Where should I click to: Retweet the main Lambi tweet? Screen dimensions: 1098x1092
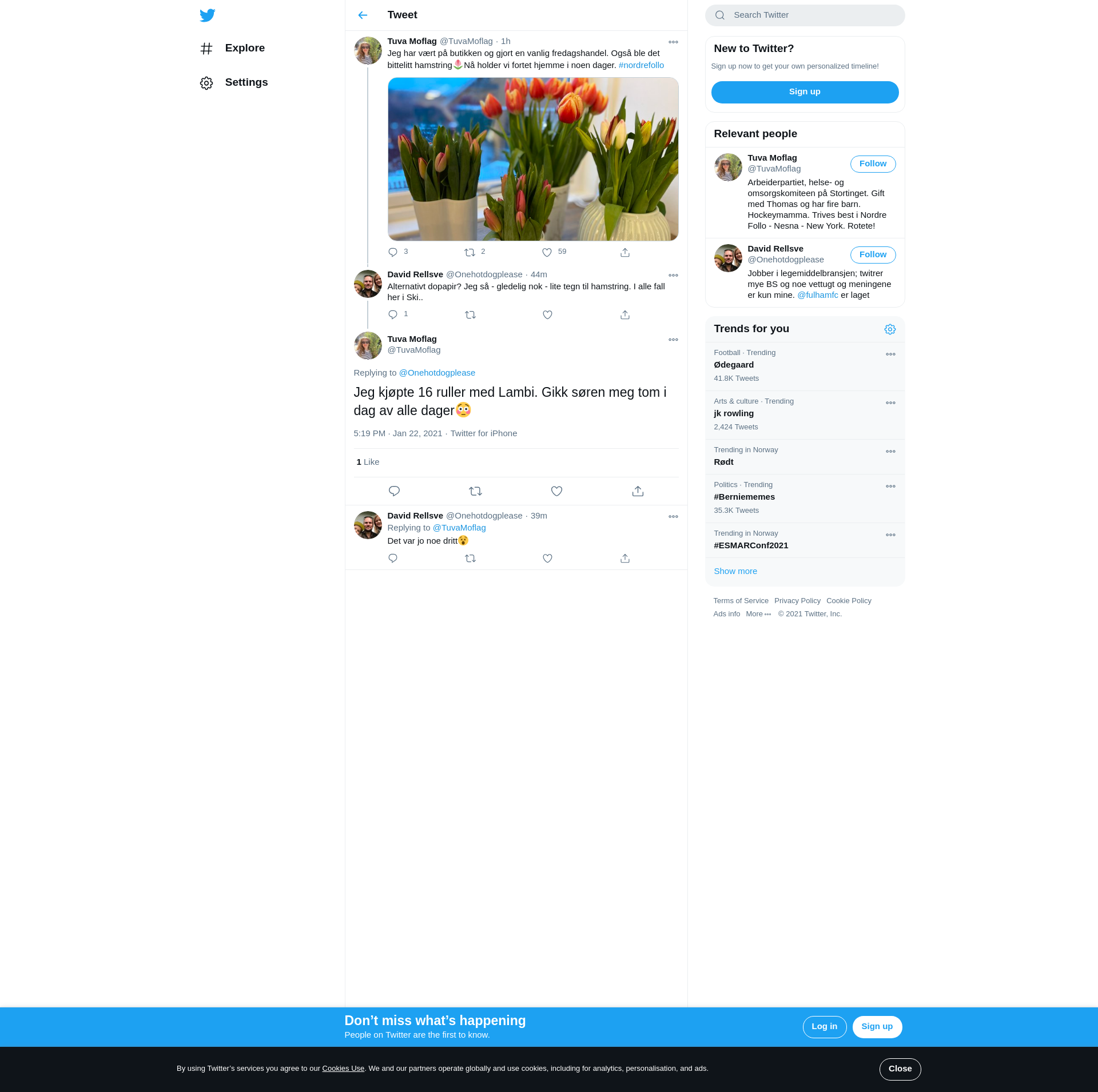click(x=475, y=491)
